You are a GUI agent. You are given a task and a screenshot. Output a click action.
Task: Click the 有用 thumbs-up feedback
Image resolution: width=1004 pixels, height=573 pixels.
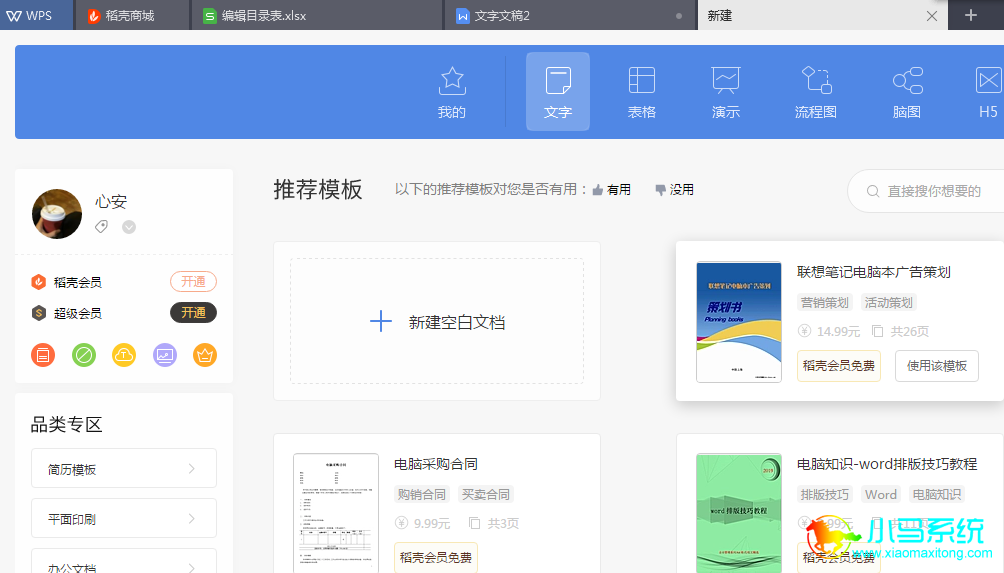pyautogui.click(x=611, y=190)
